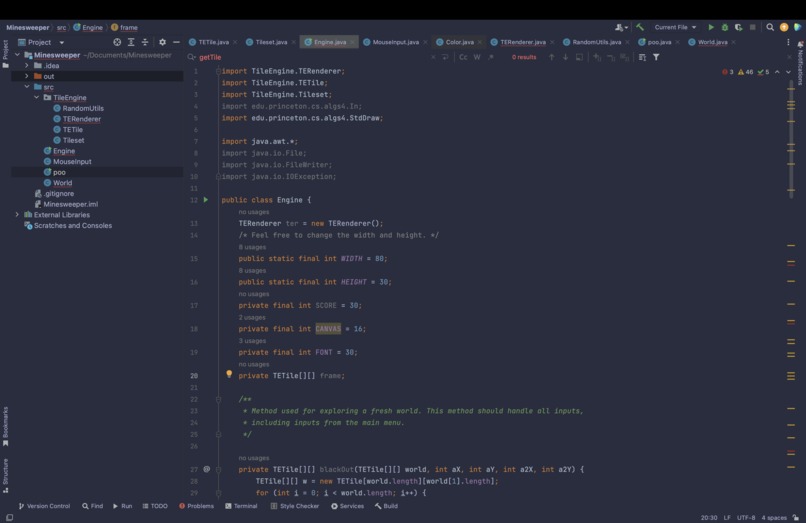Open Current File run configuration dropdown
The width and height of the screenshot is (806, 523).
pos(675,27)
